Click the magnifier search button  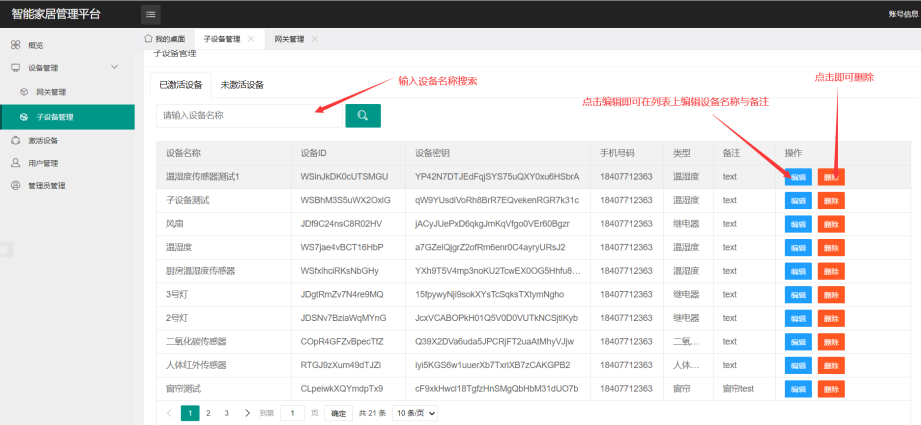point(363,116)
